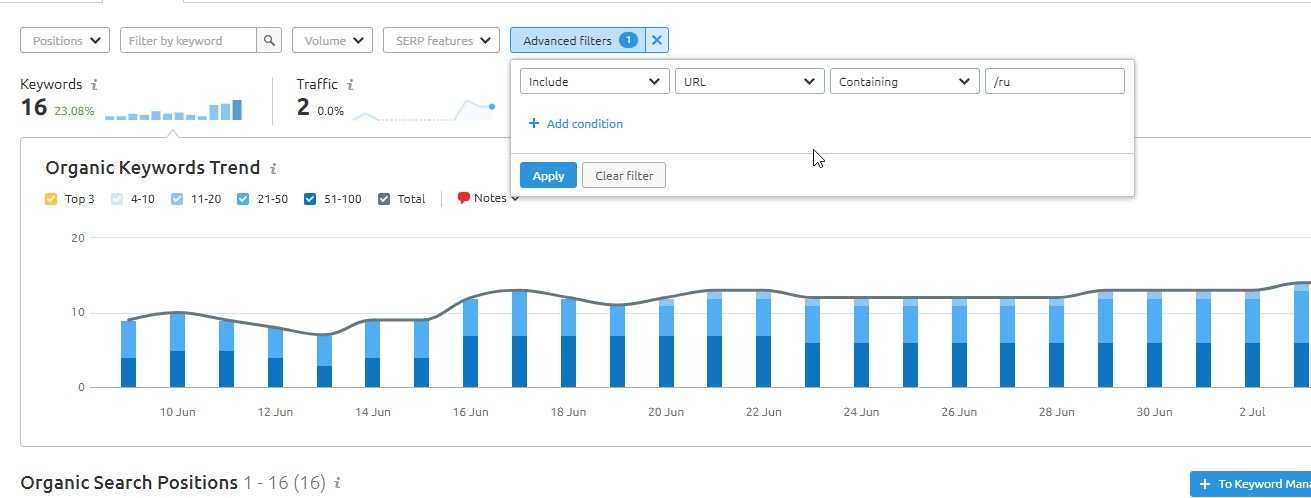This screenshot has height=498, width=1311.
Task: Click the Clear filter button
Action: pyautogui.click(x=624, y=176)
